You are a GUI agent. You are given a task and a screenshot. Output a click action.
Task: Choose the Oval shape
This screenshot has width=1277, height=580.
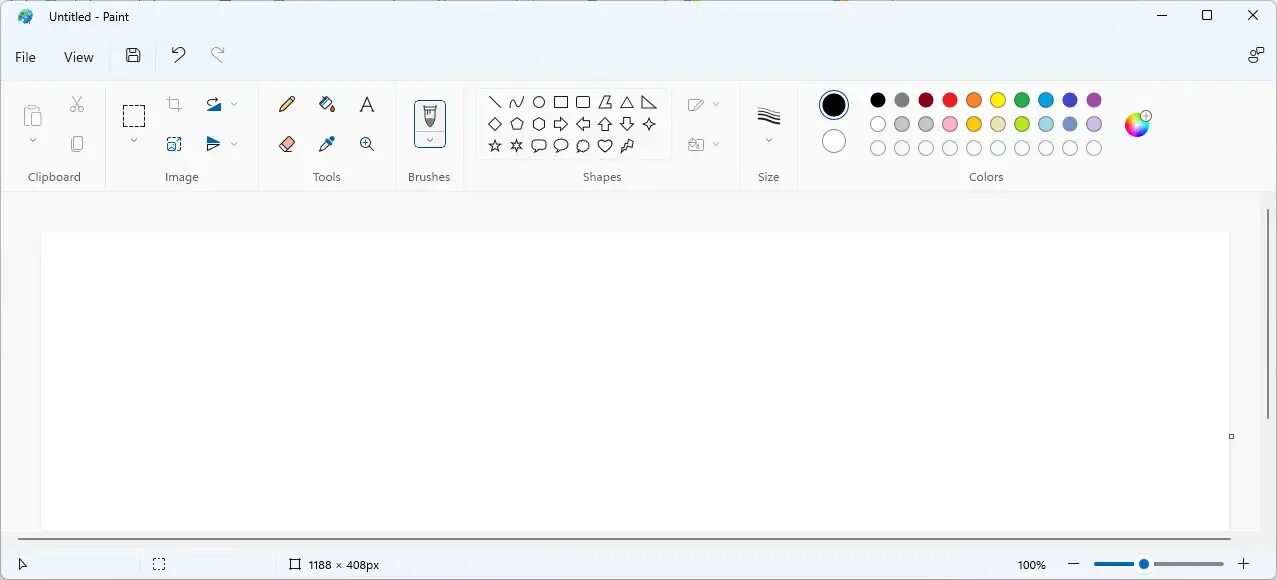[x=539, y=102]
